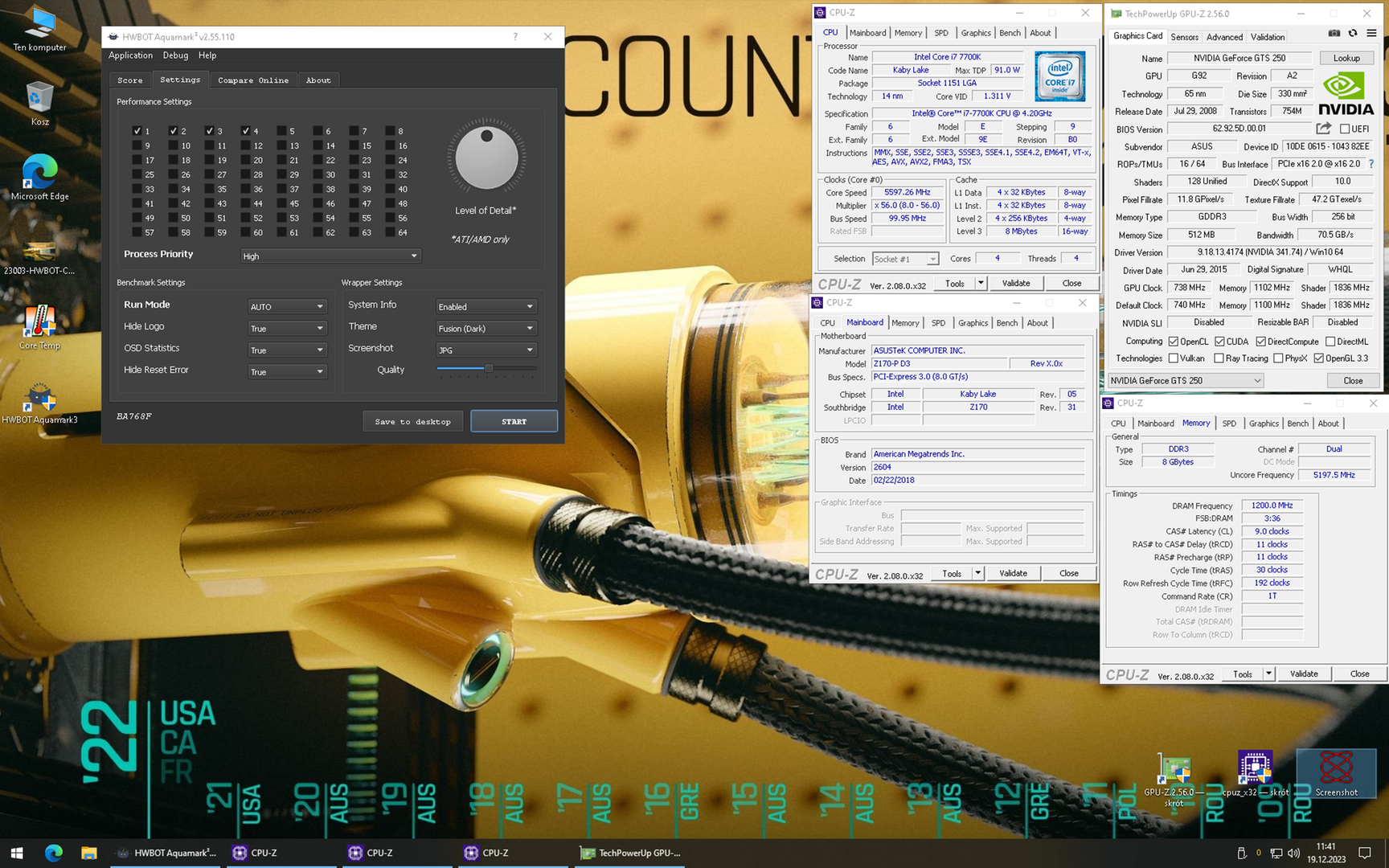
Task: Click Tools button in CPU-Z Memory window
Action: pos(1243,674)
